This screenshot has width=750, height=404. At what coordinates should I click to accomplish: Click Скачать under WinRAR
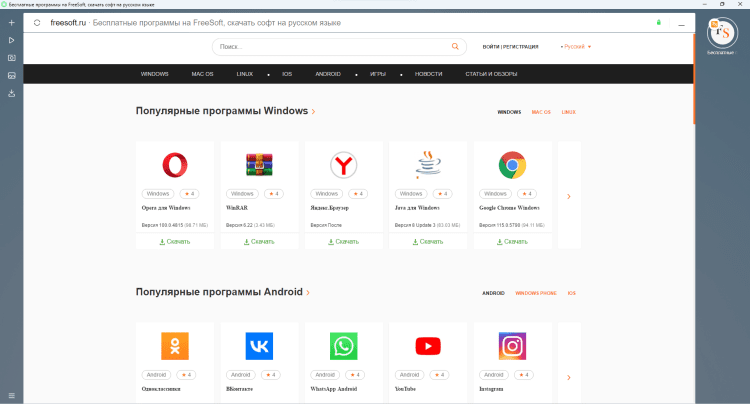point(259,242)
